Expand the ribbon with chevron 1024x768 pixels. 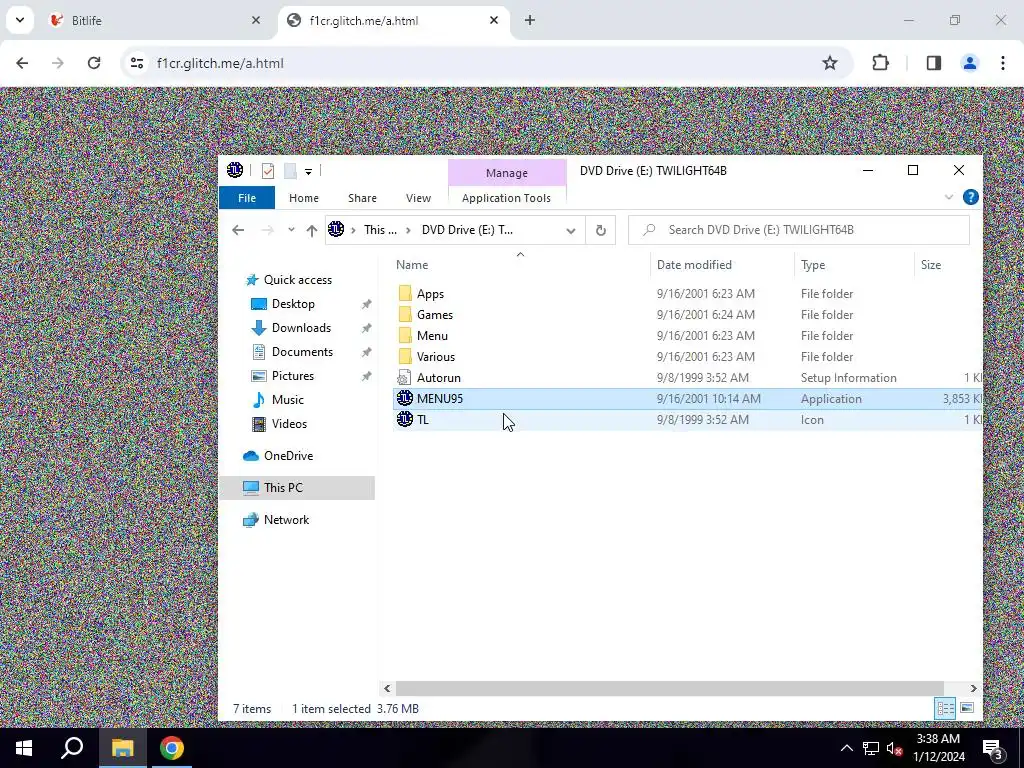(x=949, y=197)
